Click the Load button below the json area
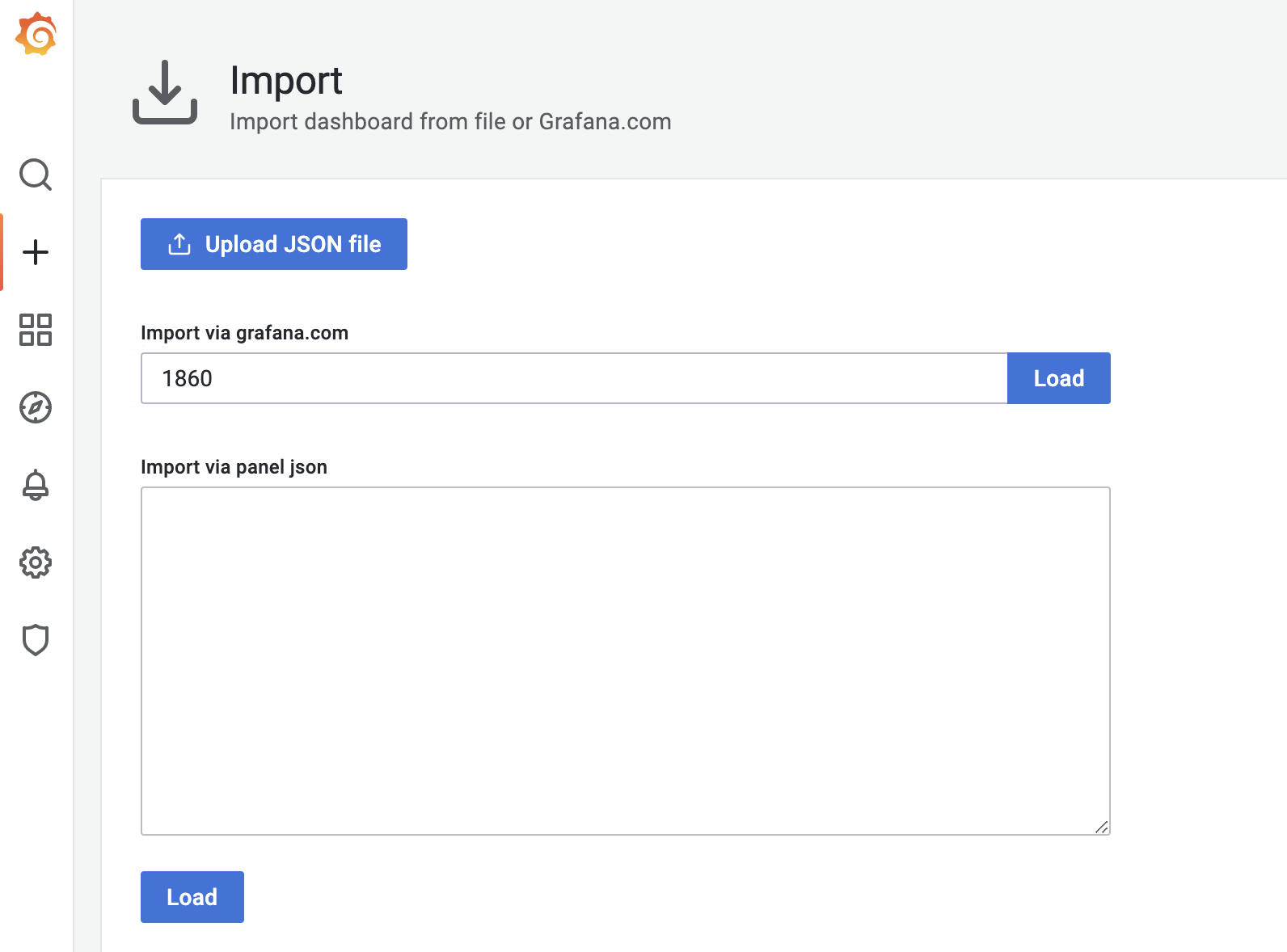 pos(192,897)
